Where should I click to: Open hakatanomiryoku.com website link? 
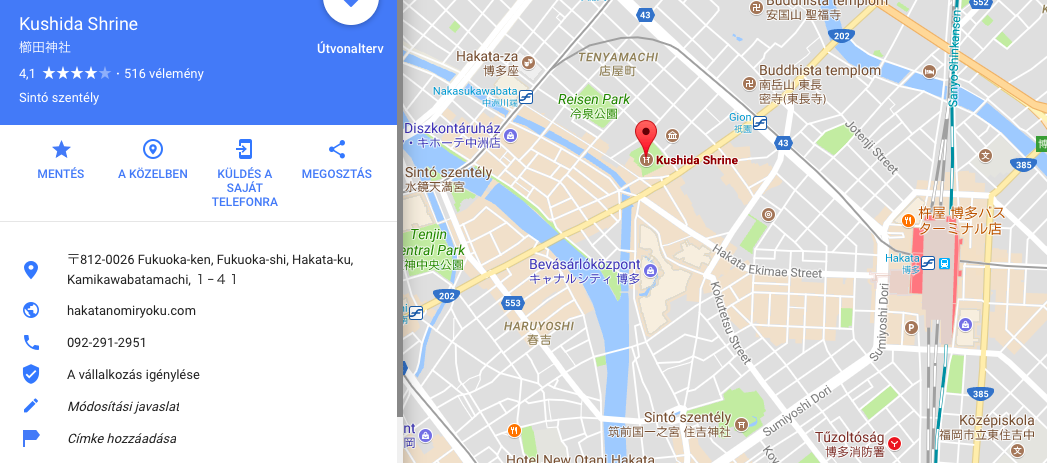point(132,311)
